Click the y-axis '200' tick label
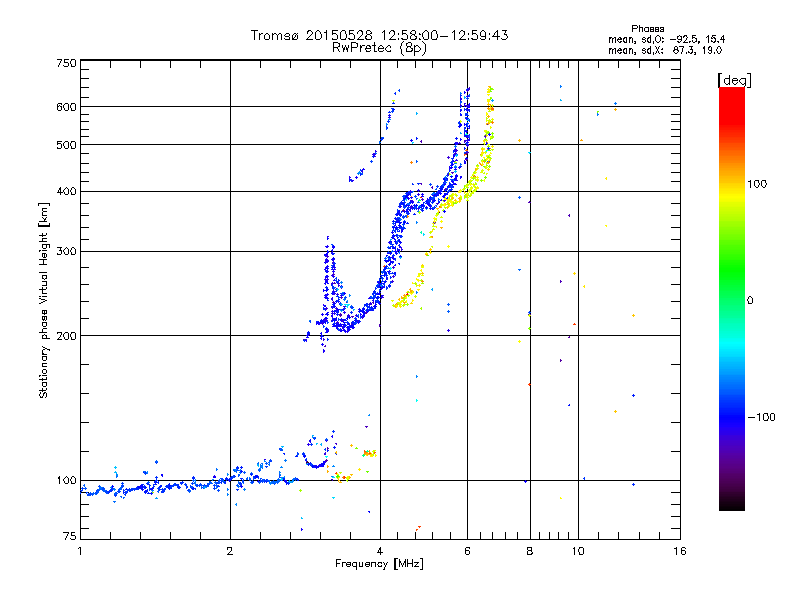 (x=66, y=336)
